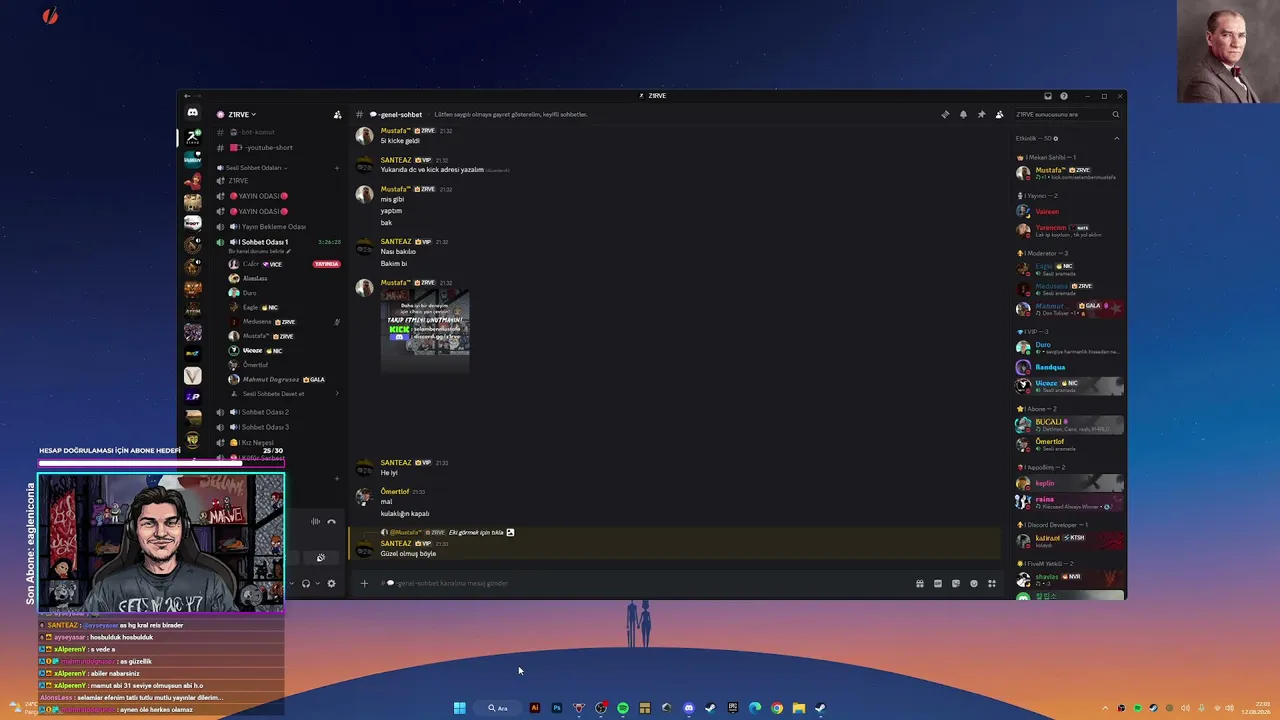Open Discord inbox icon in title bar
This screenshot has width=1280, height=720.
(x=1048, y=96)
